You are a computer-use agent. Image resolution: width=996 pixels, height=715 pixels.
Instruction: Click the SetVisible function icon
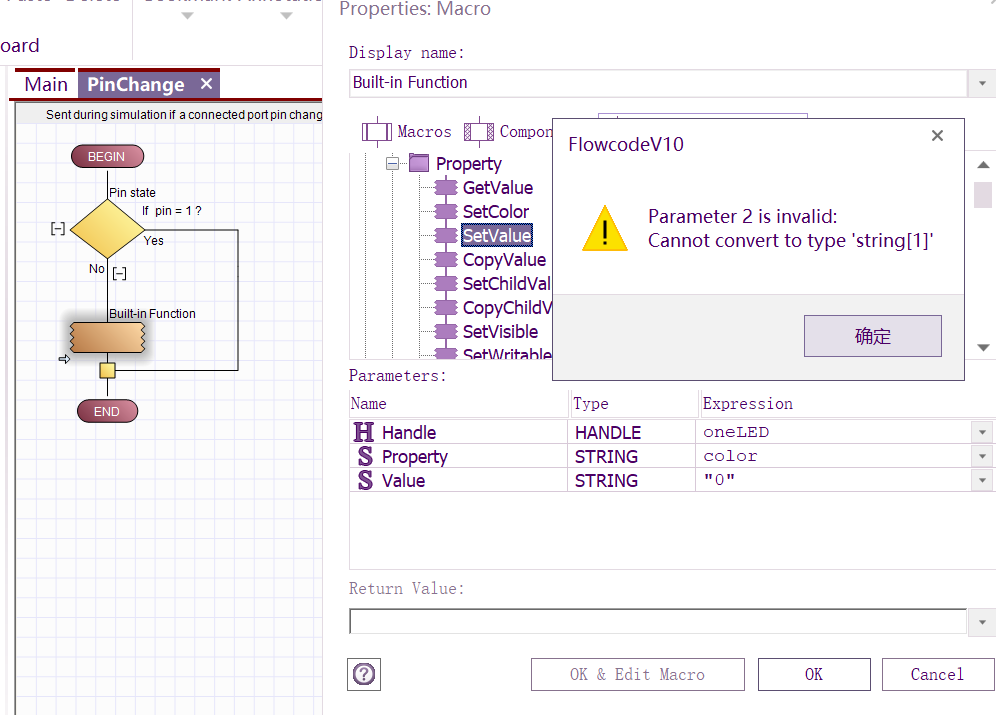446,331
